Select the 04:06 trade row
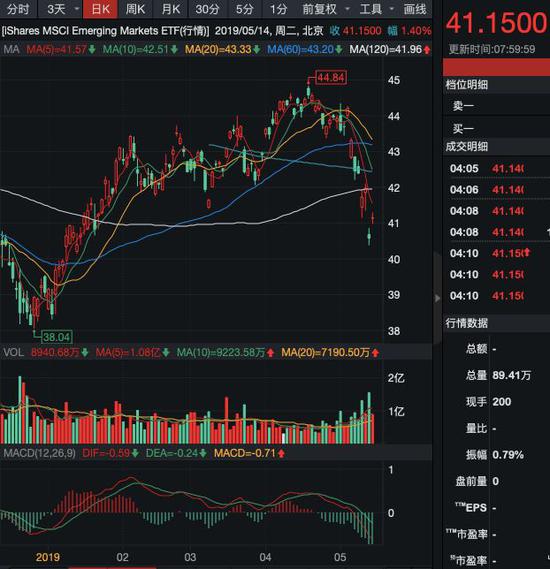 [496, 189]
